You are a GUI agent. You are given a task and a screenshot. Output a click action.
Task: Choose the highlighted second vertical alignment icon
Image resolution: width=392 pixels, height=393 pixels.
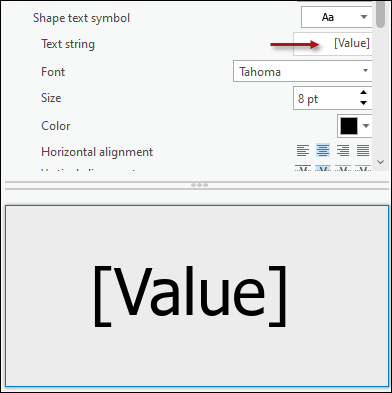click(323, 168)
